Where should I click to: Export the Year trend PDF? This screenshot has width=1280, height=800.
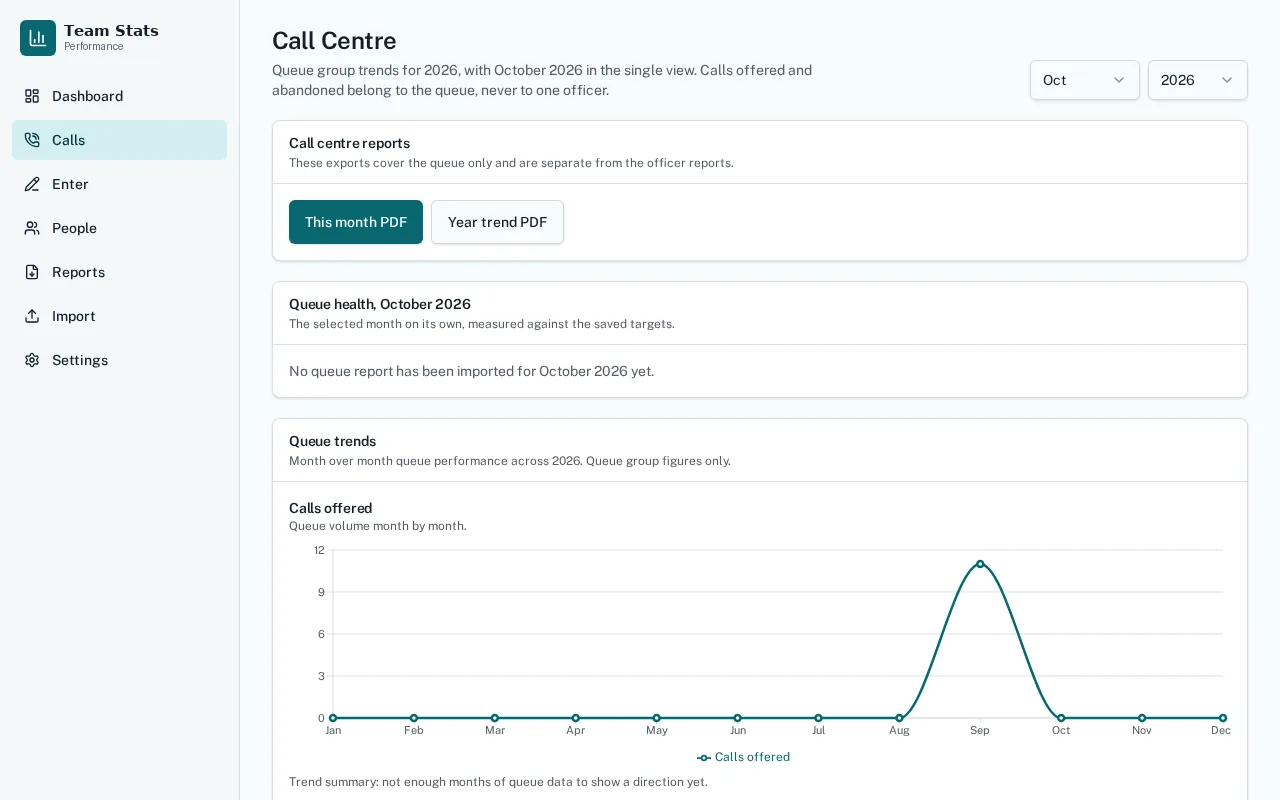click(x=497, y=222)
